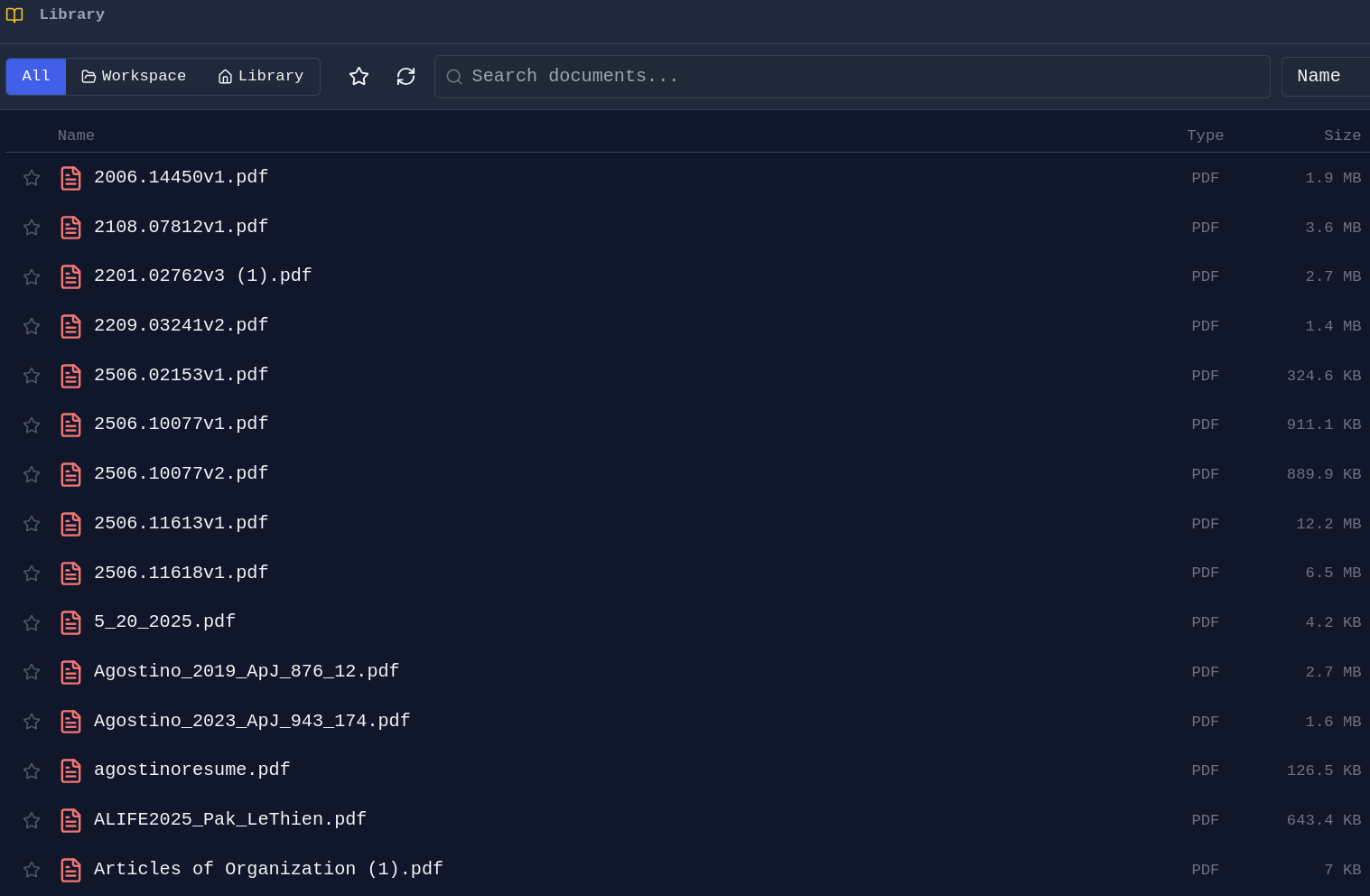The width and height of the screenshot is (1370, 896).
Task: Toggle the star for Agostino_2023_ApJ_943_174.pdf
Action: (32, 722)
